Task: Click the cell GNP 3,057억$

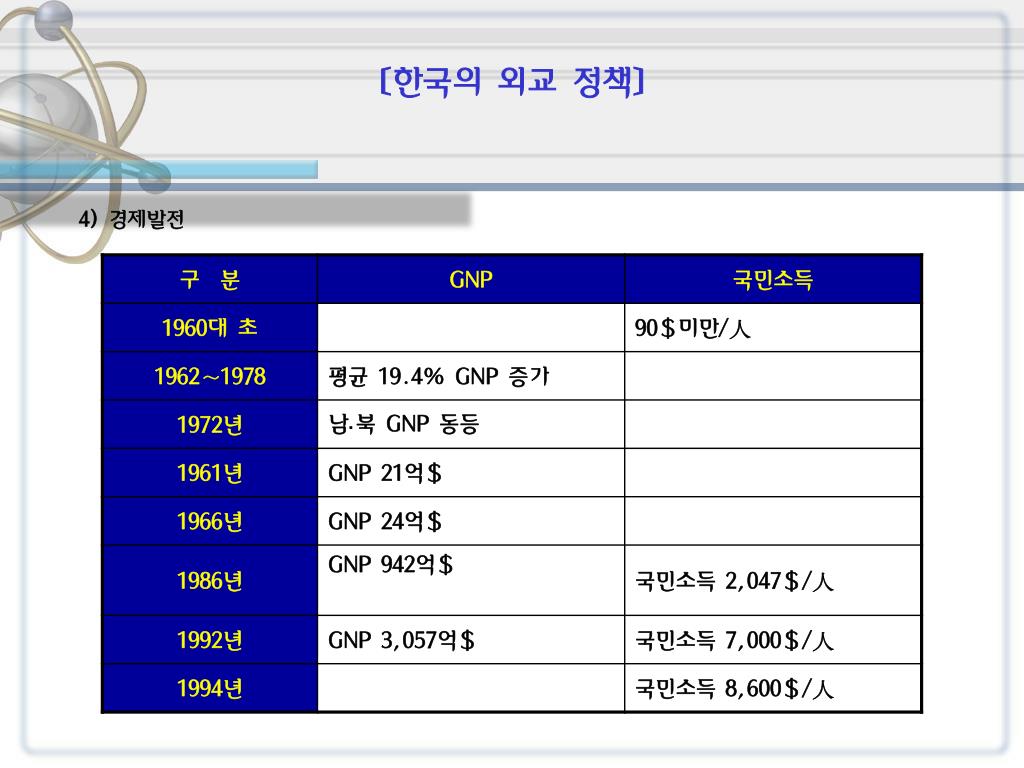Action: [471, 640]
